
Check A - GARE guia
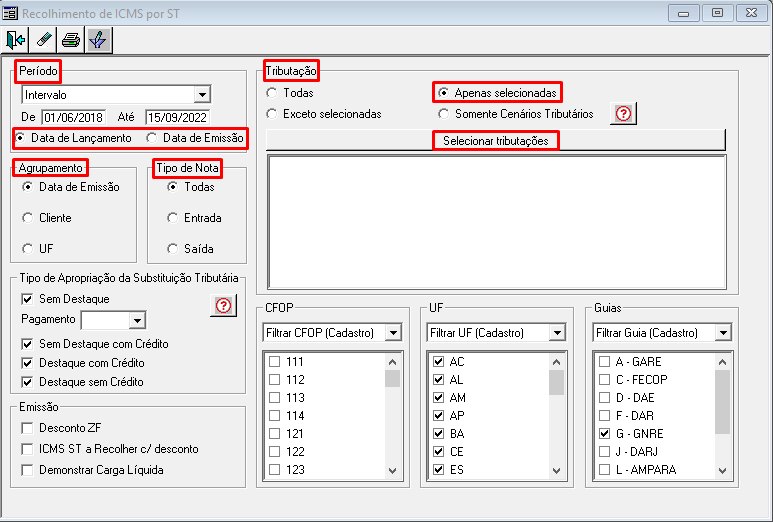click(x=604, y=362)
